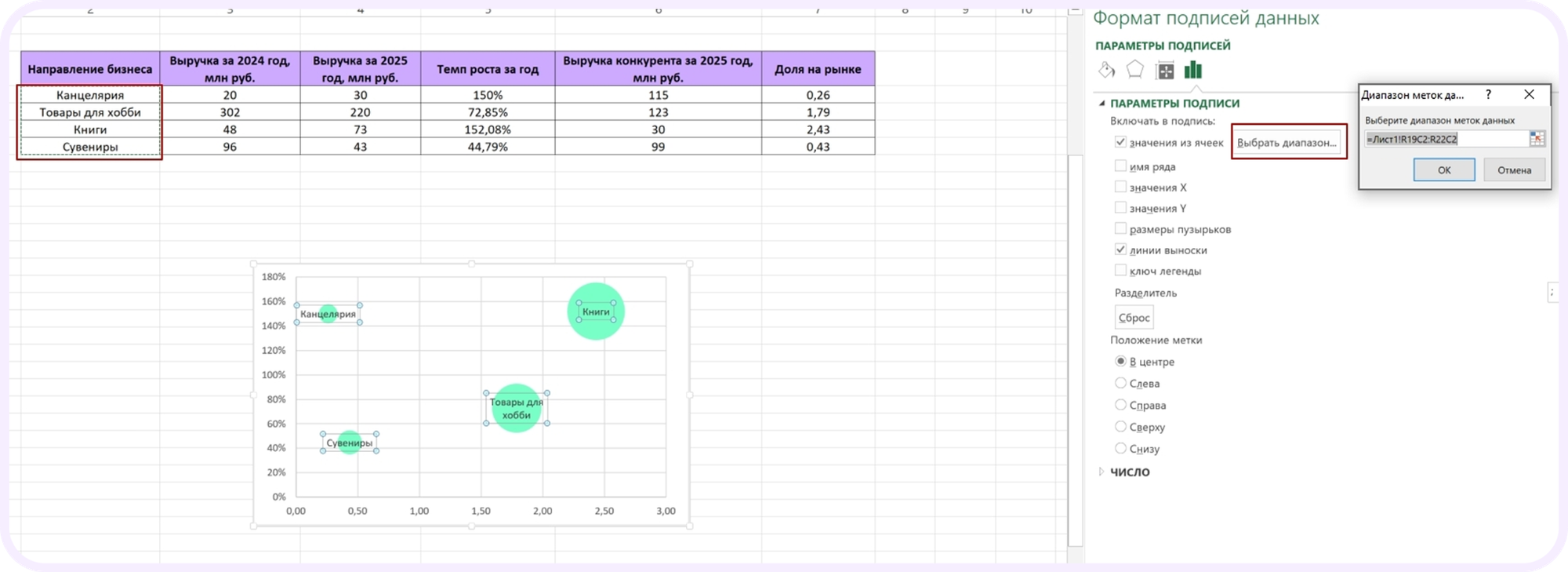This screenshot has height=572, width=1568.
Task: Click the 'Выбрать диапазон...' button
Action: pyautogui.click(x=1287, y=143)
